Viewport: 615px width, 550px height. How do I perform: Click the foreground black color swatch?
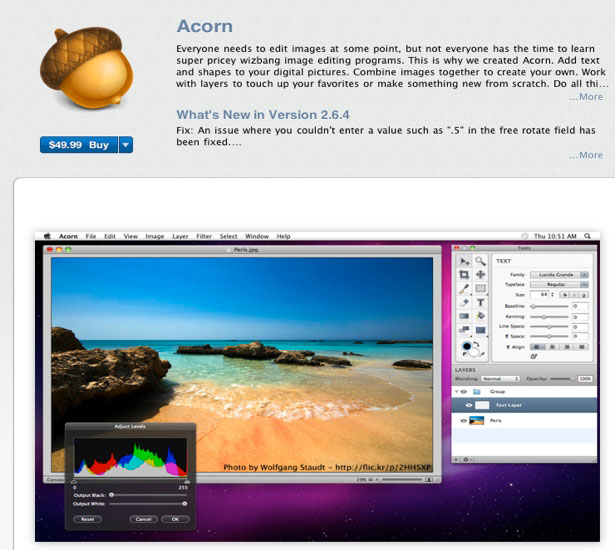click(x=466, y=346)
